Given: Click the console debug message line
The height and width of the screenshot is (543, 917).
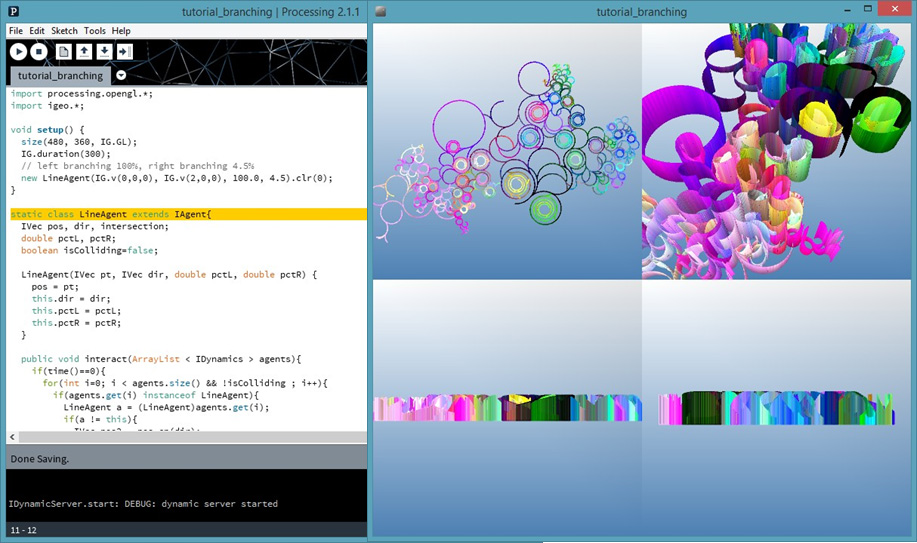Looking at the screenshot, I should 143,503.
